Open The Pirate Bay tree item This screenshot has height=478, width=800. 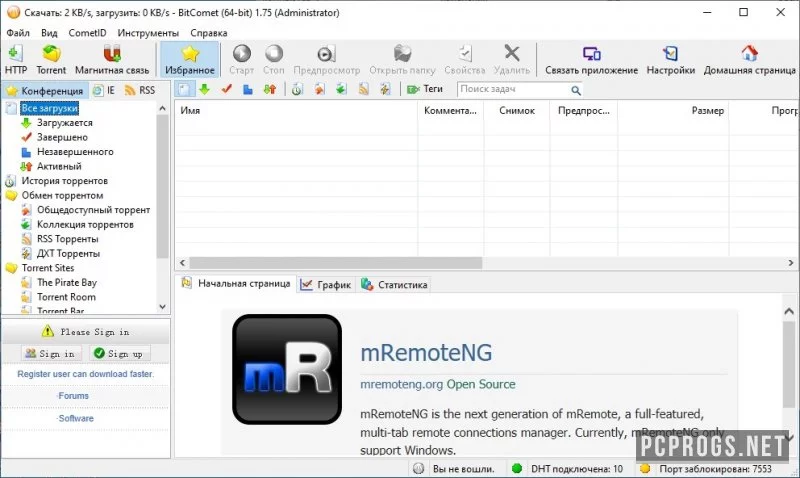[x=67, y=282]
